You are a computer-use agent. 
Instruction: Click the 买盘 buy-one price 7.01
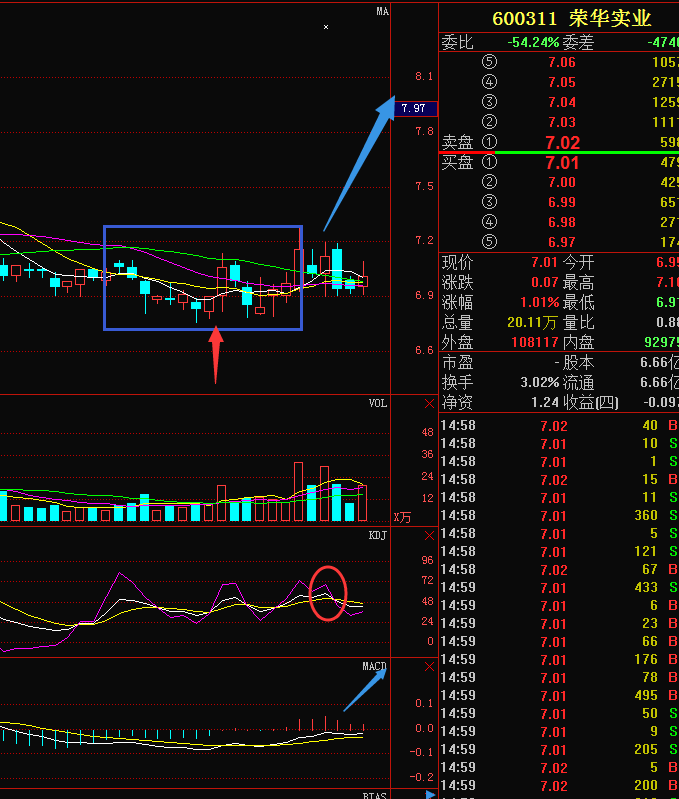pyautogui.click(x=562, y=163)
